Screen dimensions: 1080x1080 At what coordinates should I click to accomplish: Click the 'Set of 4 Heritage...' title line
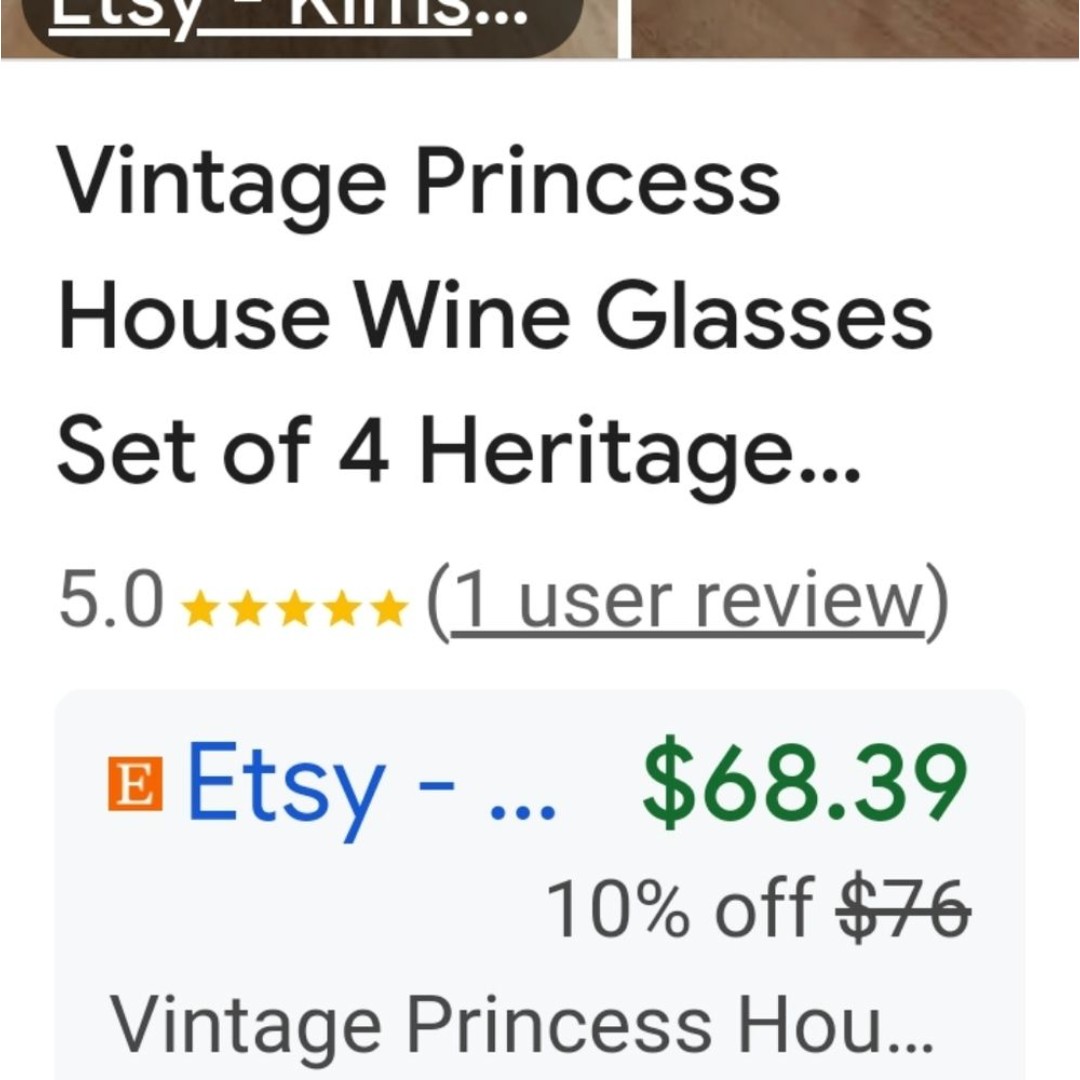coord(459,455)
